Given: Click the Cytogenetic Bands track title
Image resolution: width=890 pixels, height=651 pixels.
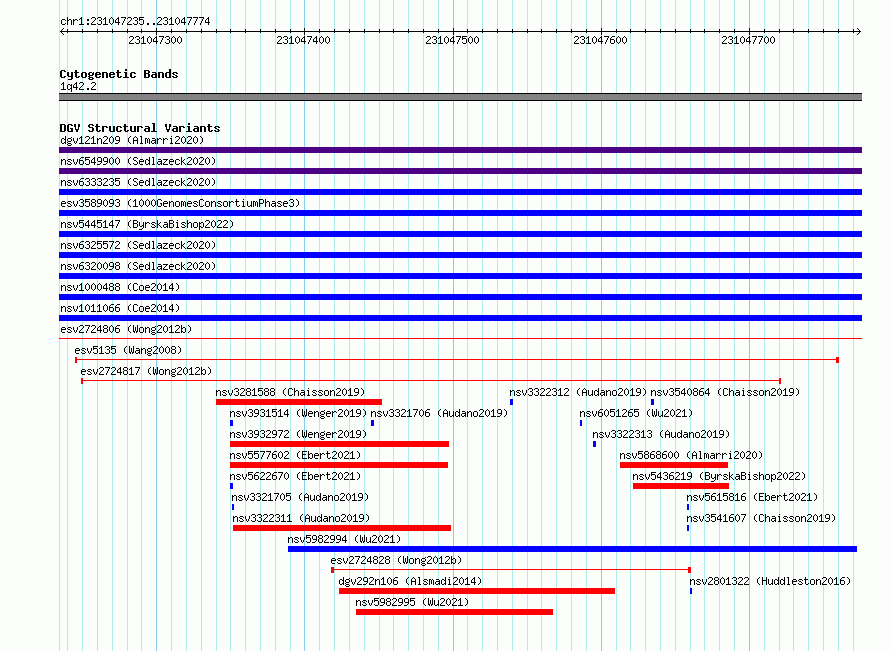Looking at the screenshot, I should (x=119, y=74).
